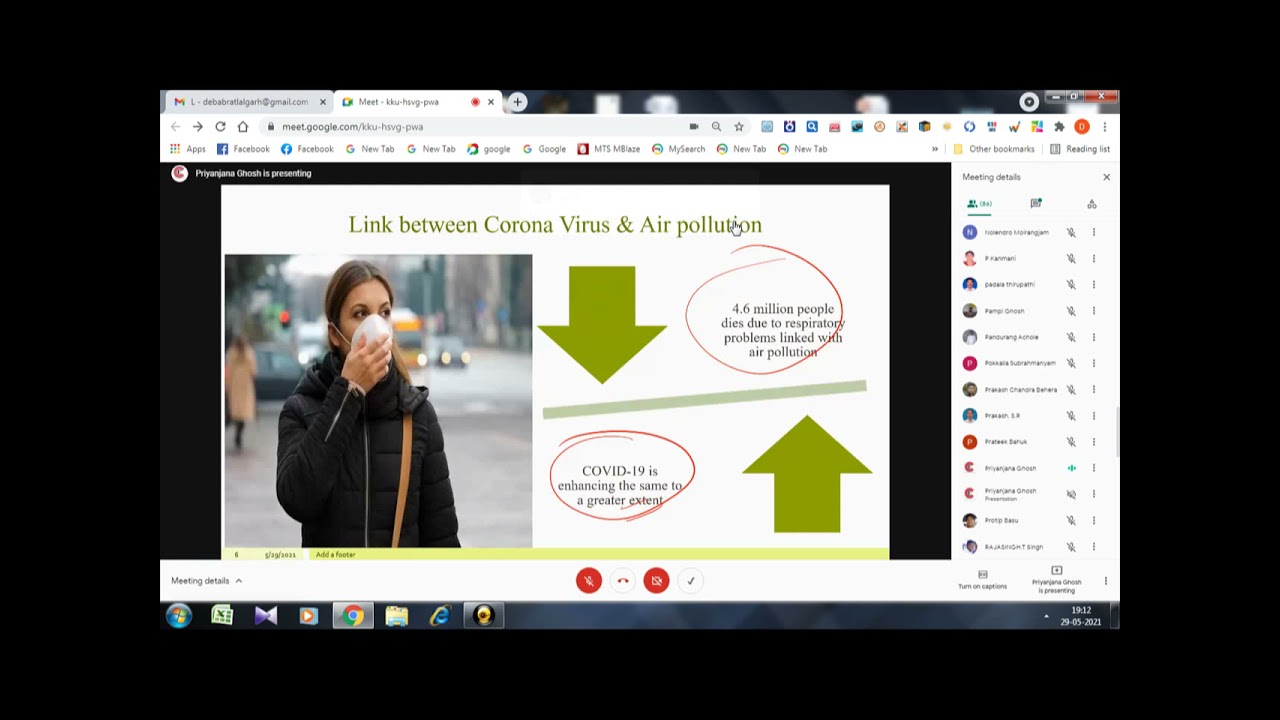Mute participant padala thirupathi

point(1071,285)
